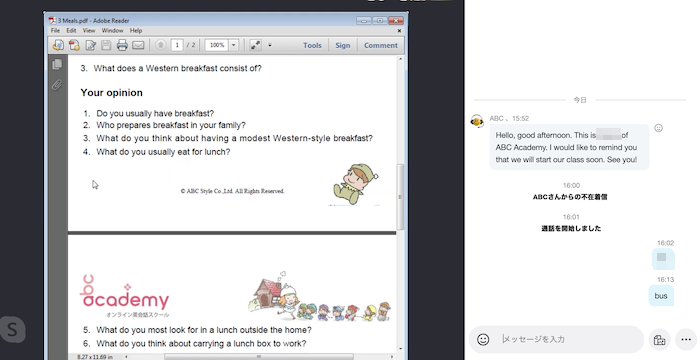Close the document with the menu bar X
The width and height of the screenshot is (700, 360).
tap(399, 31)
